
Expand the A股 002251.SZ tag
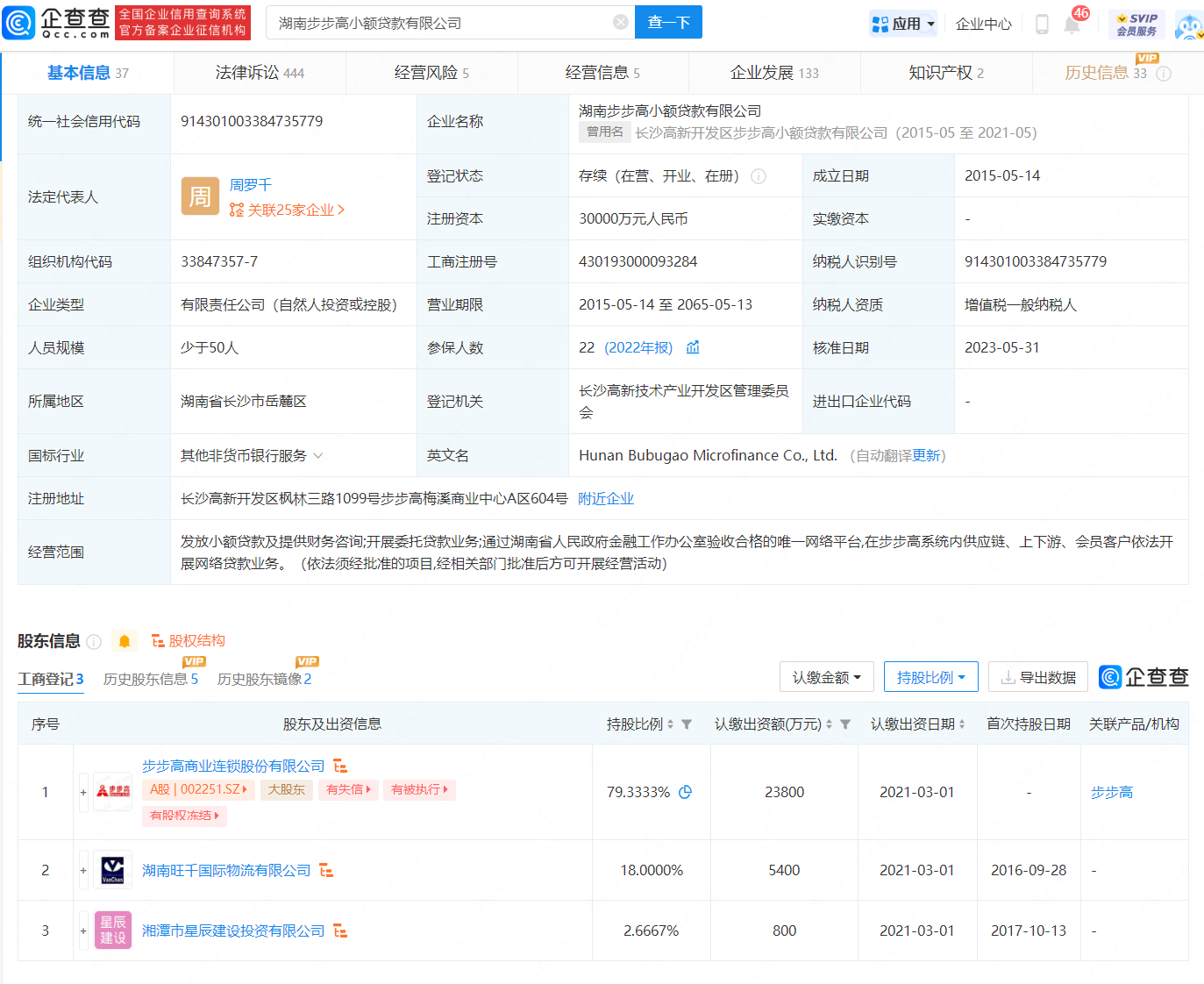point(199,789)
